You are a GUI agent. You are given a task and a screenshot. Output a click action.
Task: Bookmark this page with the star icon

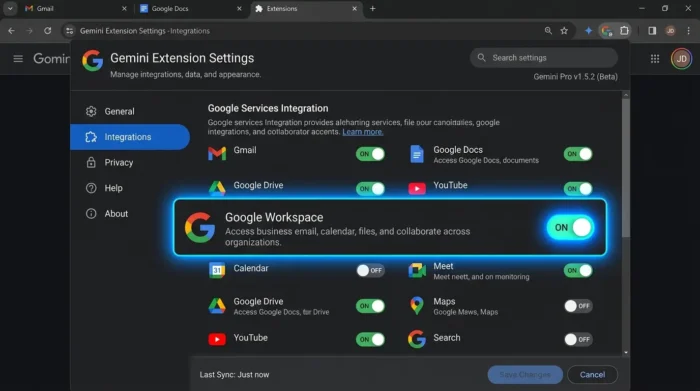coord(564,31)
